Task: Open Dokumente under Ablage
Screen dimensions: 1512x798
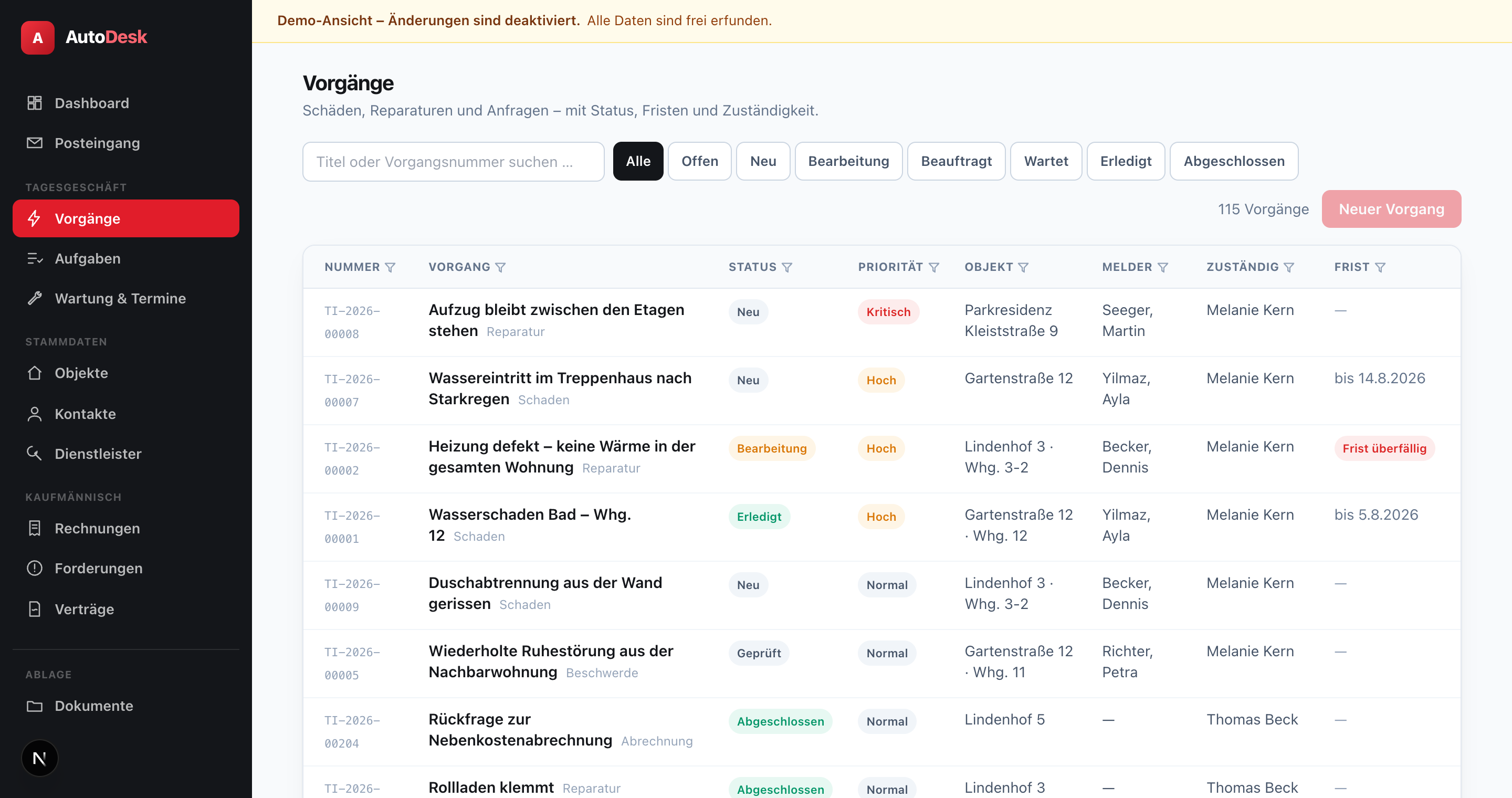Action: click(125, 706)
